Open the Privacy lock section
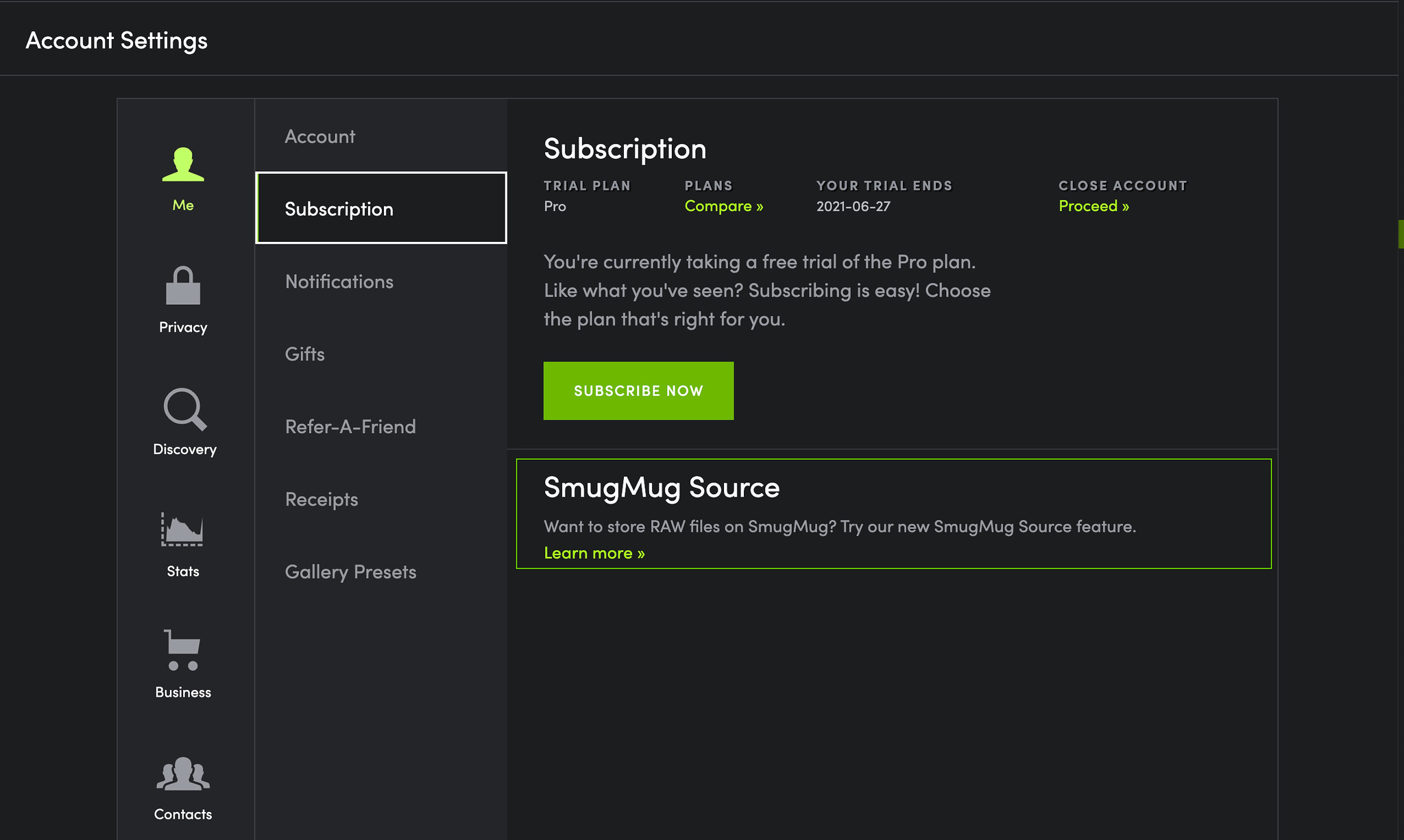 coord(183,301)
